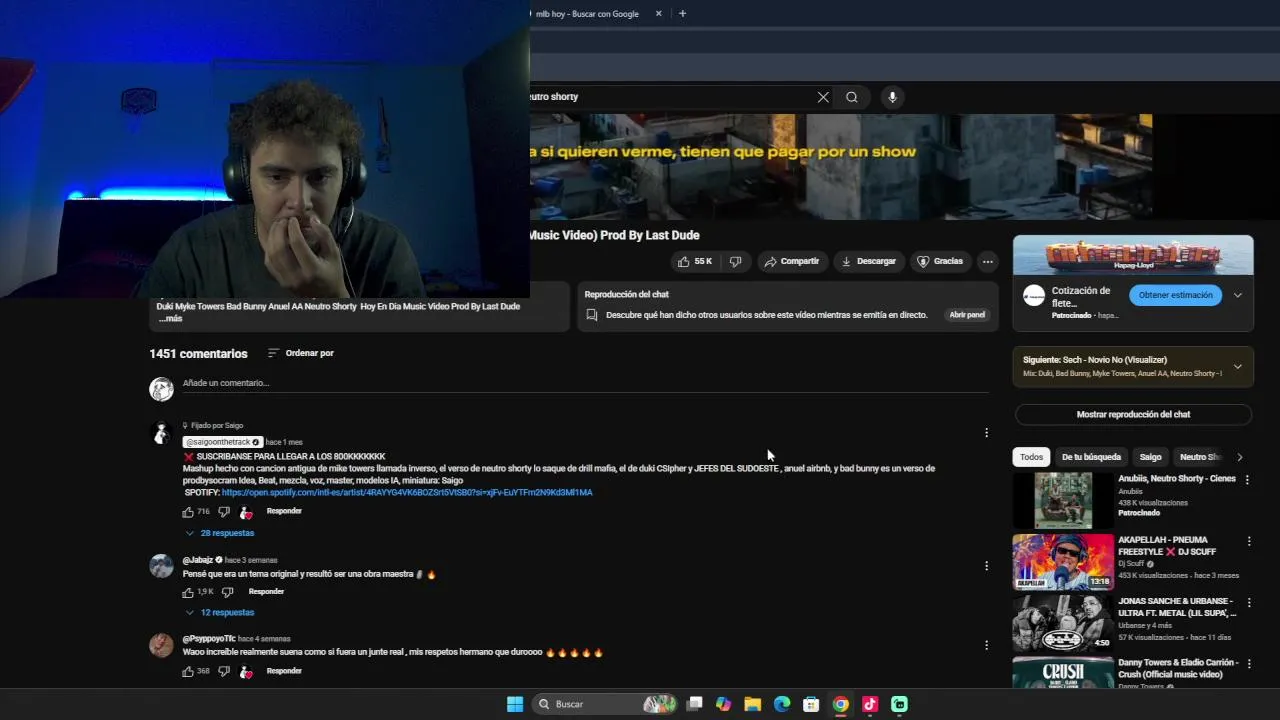Switch to Chrome in taskbar

pos(841,704)
